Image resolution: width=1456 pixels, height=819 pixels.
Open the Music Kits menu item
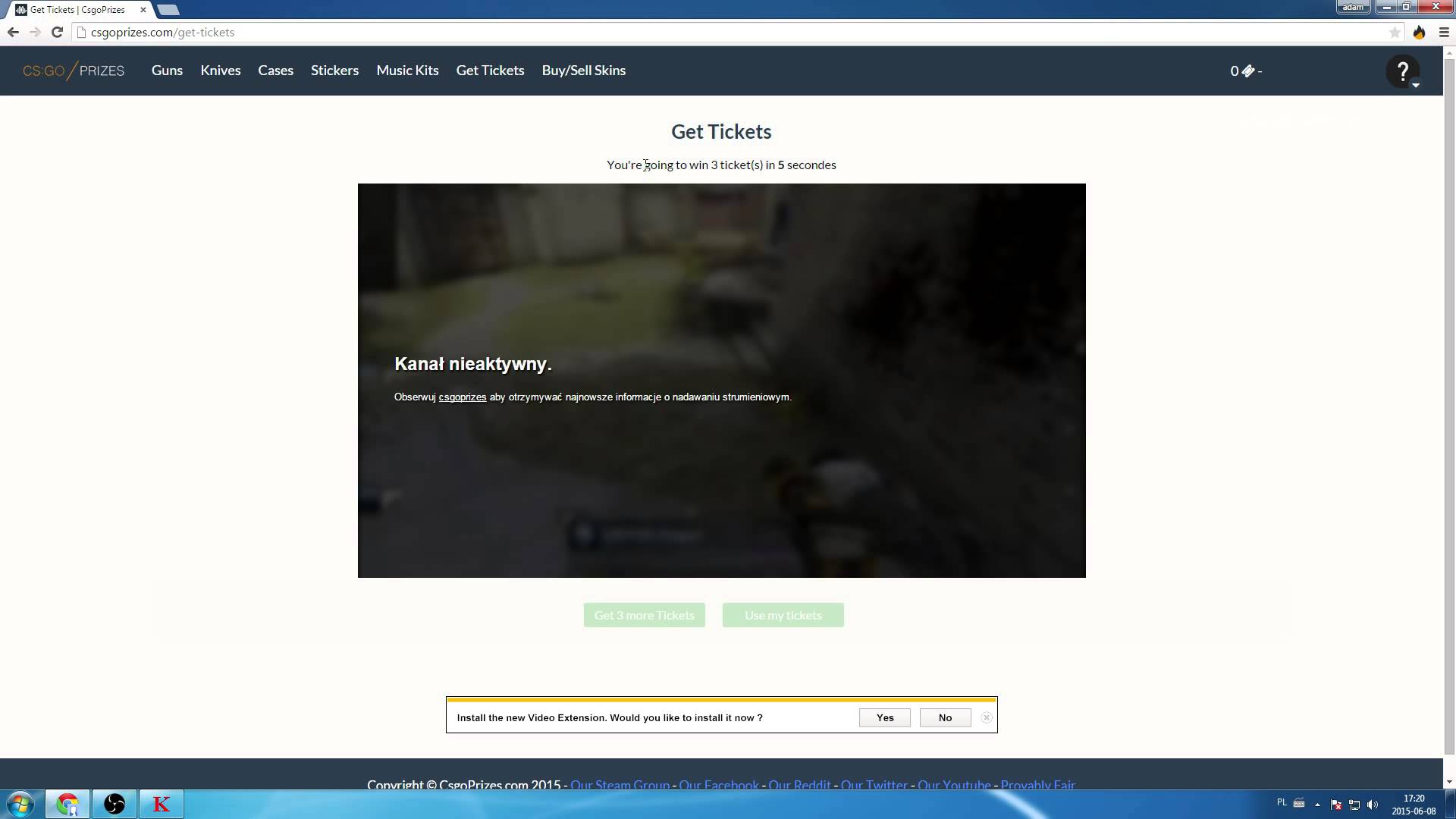(x=407, y=70)
